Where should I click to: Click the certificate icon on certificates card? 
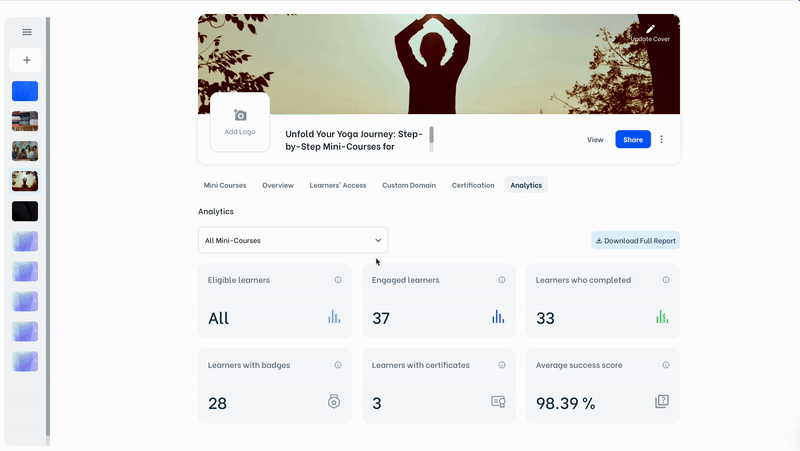[498, 402]
